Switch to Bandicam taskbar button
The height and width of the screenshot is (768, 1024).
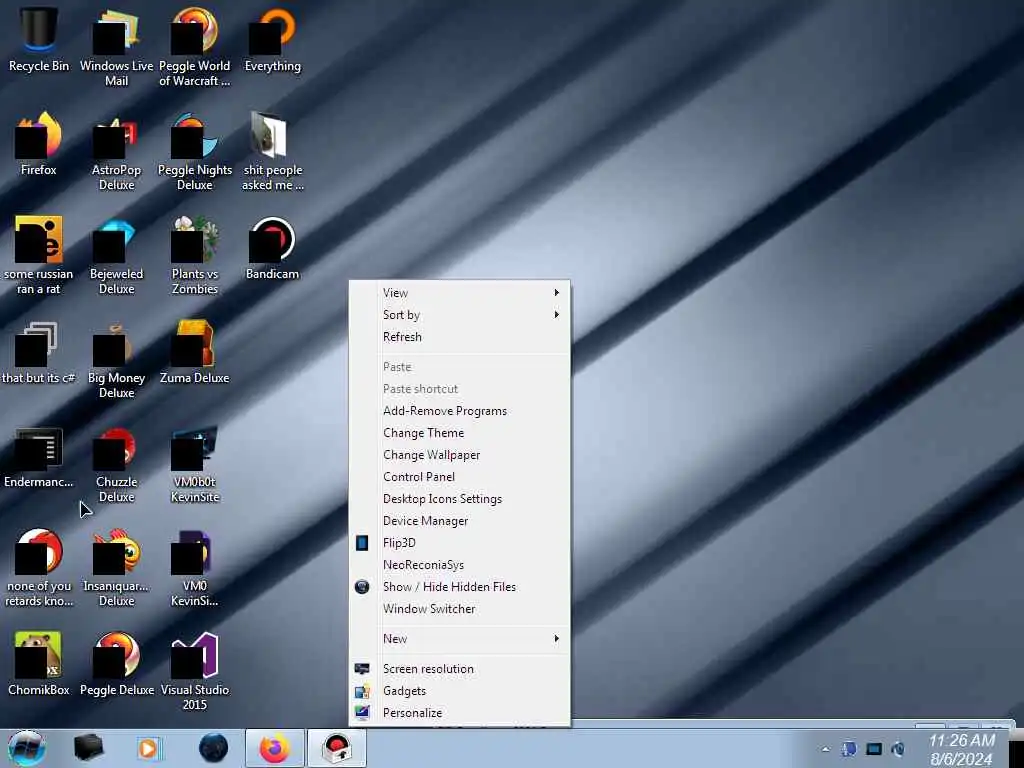tap(336, 748)
